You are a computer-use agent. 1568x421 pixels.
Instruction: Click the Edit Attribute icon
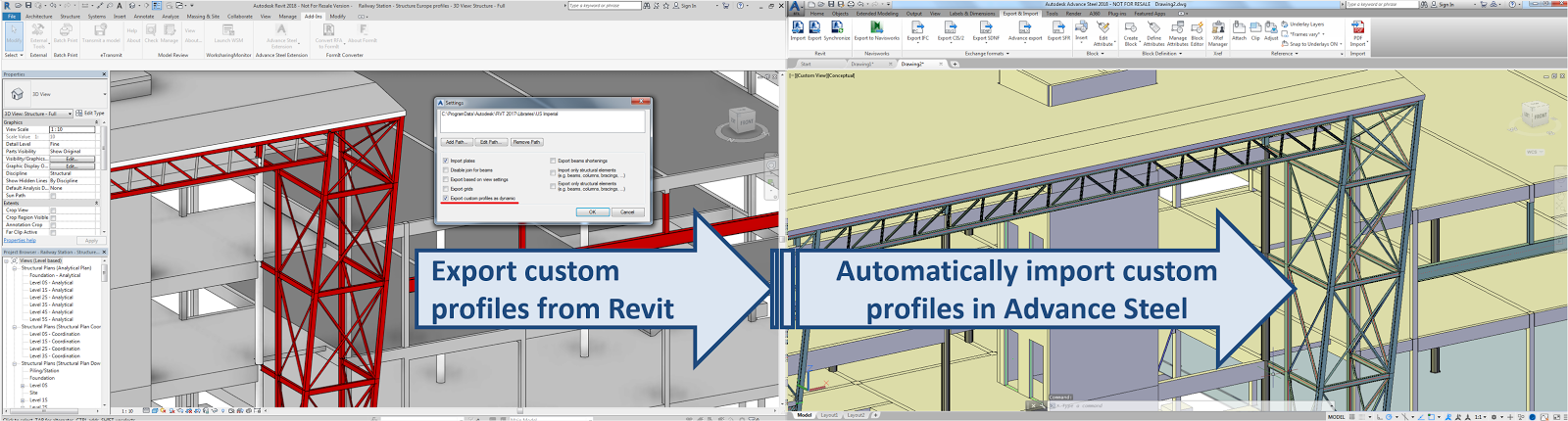1103,33
